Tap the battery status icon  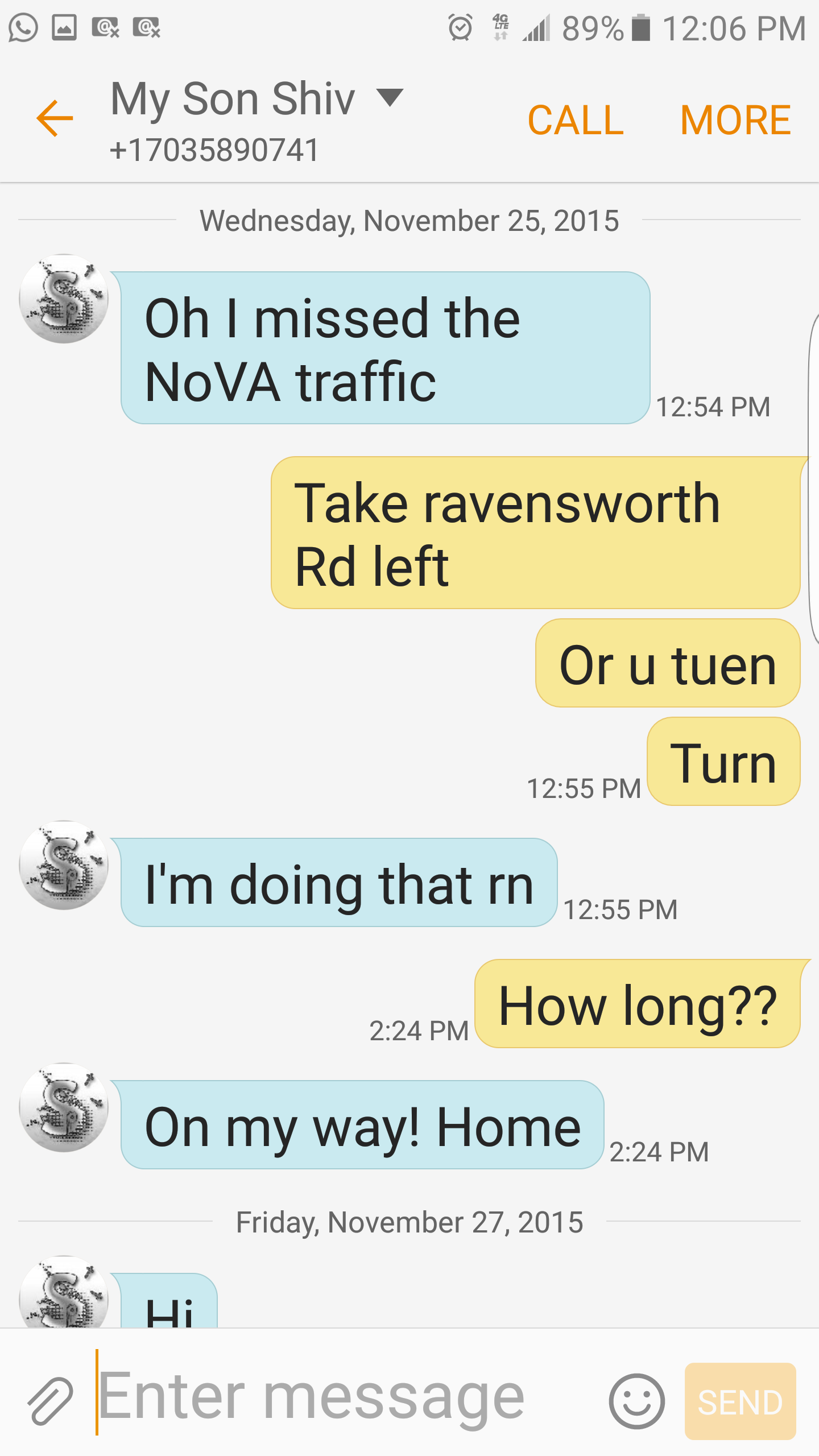coord(641,27)
